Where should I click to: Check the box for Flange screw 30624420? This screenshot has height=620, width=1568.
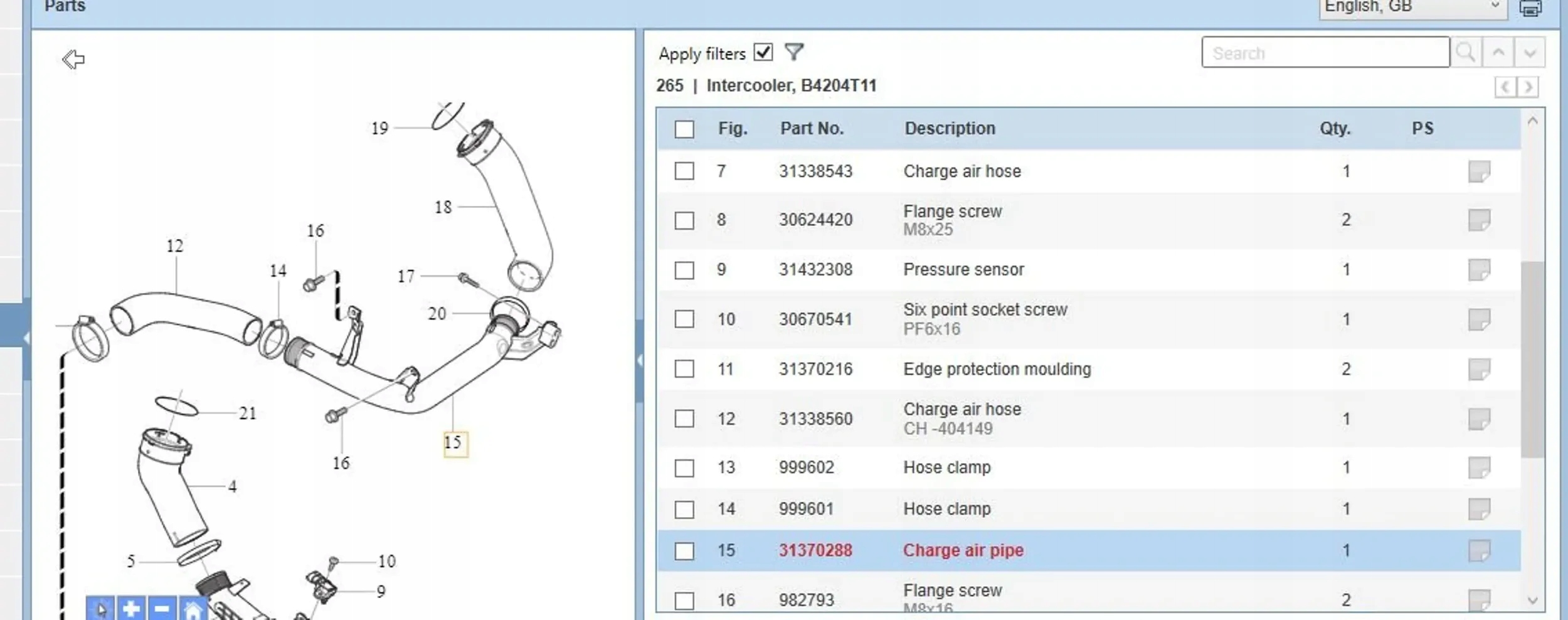tap(684, 220)
